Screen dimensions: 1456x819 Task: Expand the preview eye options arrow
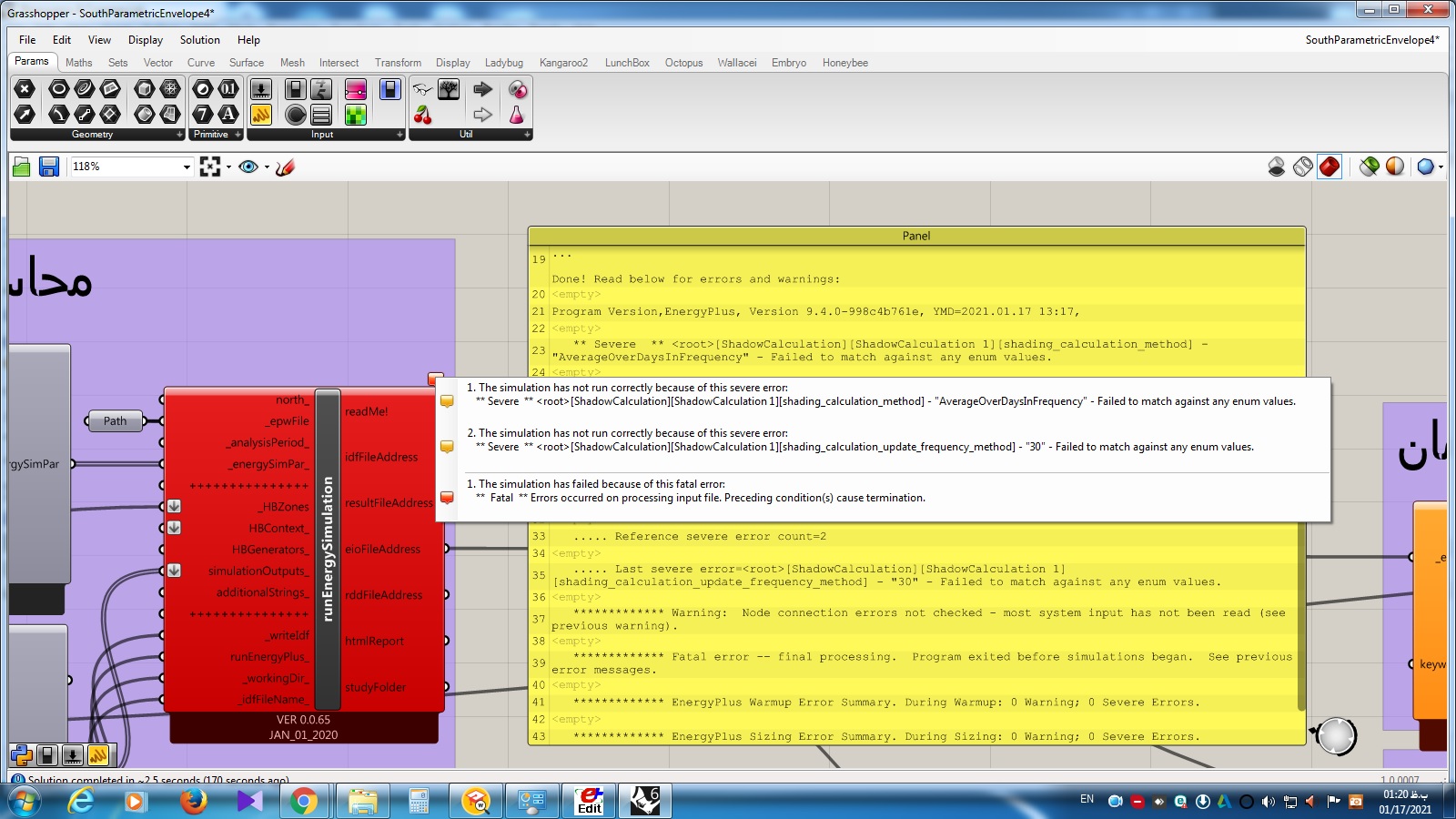267,167
